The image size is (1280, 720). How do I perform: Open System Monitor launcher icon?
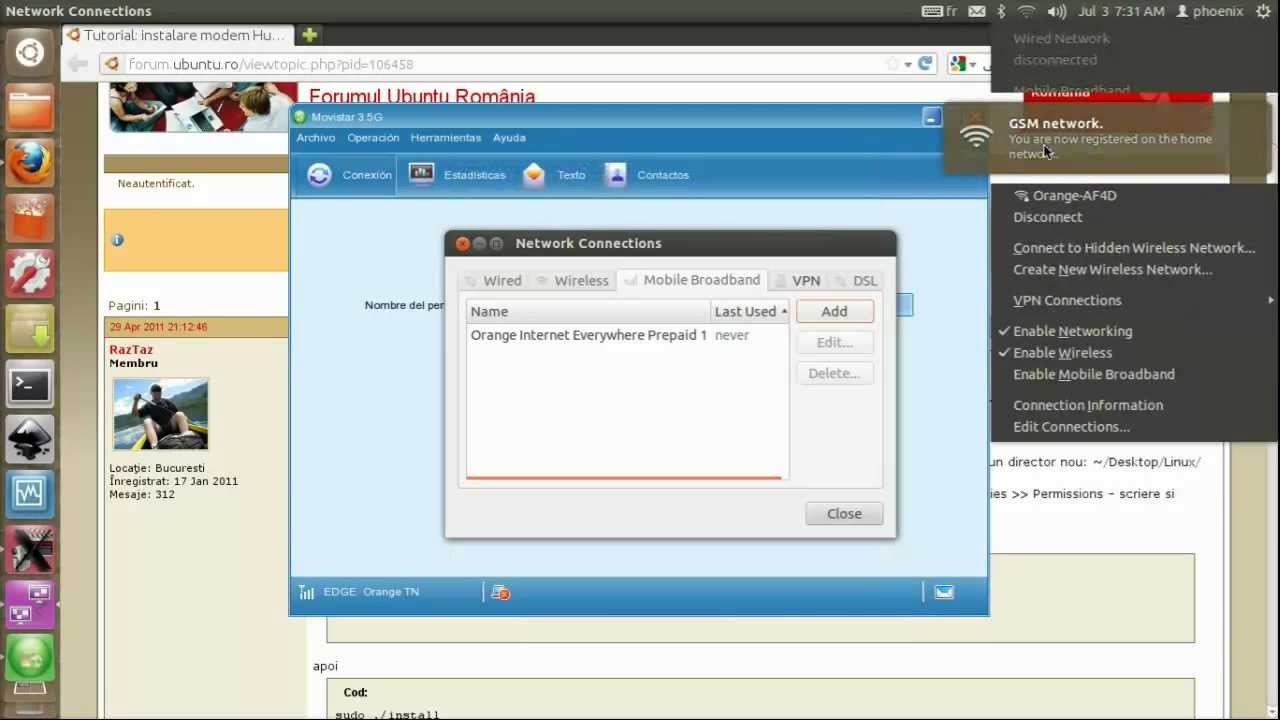(30, 493)
